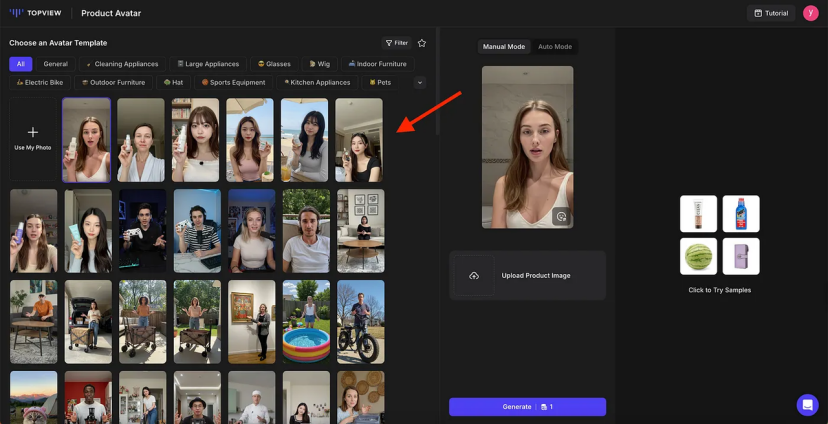The image size is (828, 424).
Task: Filter by Sports Equipment category
Action: coord(233,82)
